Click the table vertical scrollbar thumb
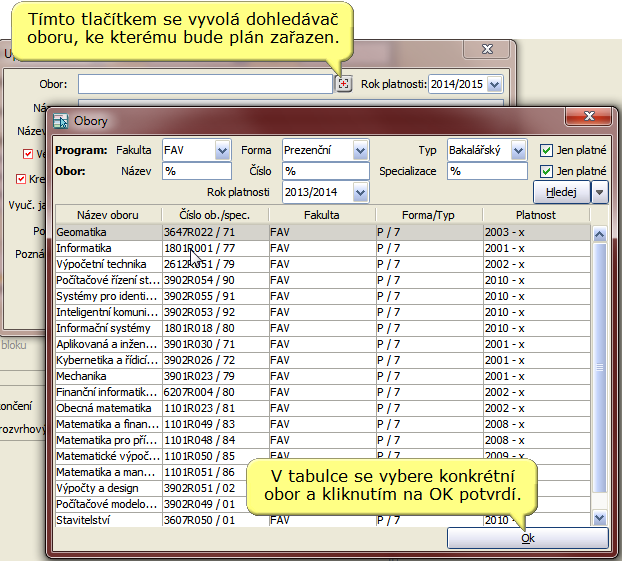 coord(599,367)
